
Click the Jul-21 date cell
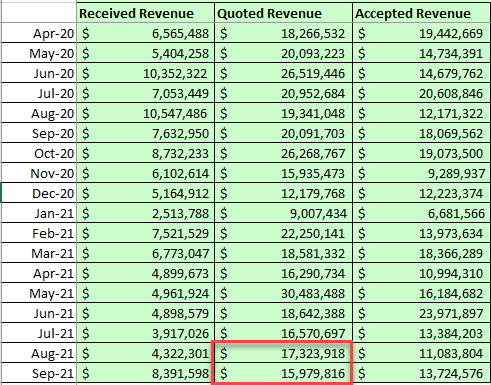(39, 333)
